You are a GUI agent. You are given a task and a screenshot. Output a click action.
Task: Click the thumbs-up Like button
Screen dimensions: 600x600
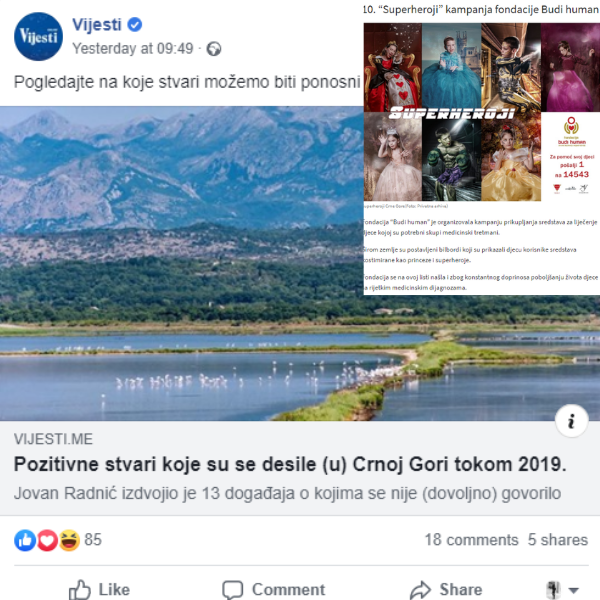[99, 589]
